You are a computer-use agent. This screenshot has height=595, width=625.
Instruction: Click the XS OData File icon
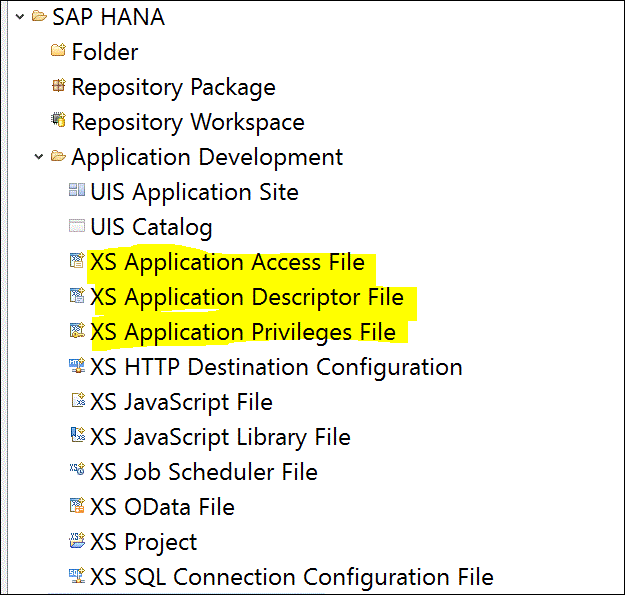point(77,505)
